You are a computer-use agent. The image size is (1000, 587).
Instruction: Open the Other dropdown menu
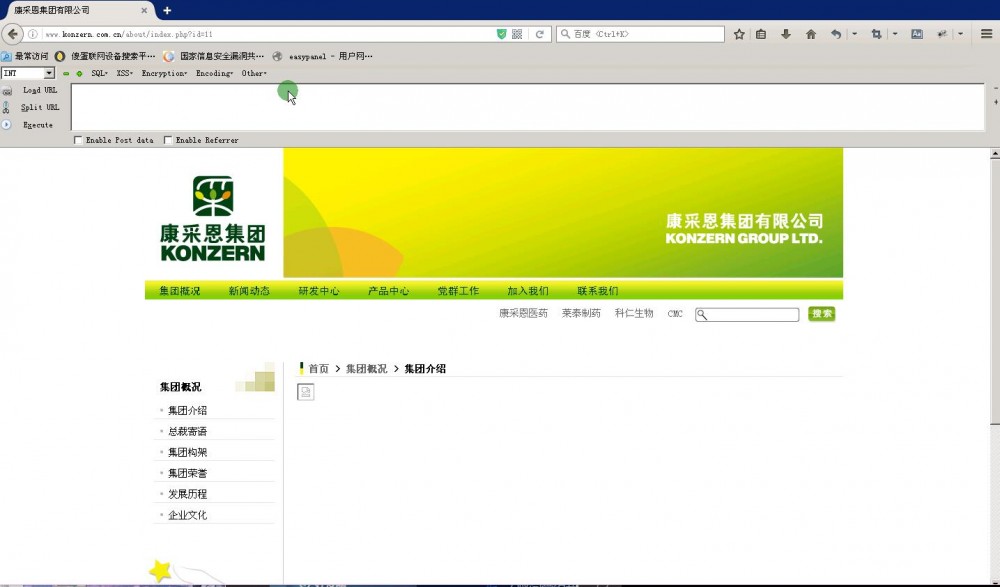(254, 73)
